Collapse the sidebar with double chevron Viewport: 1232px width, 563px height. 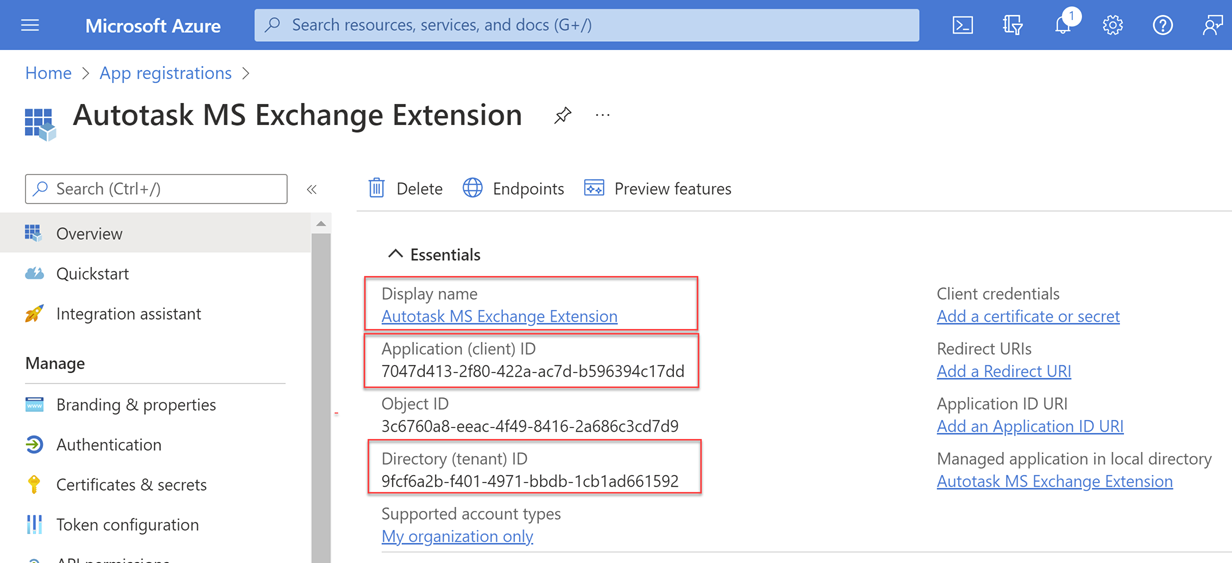(x=312, y=189)
